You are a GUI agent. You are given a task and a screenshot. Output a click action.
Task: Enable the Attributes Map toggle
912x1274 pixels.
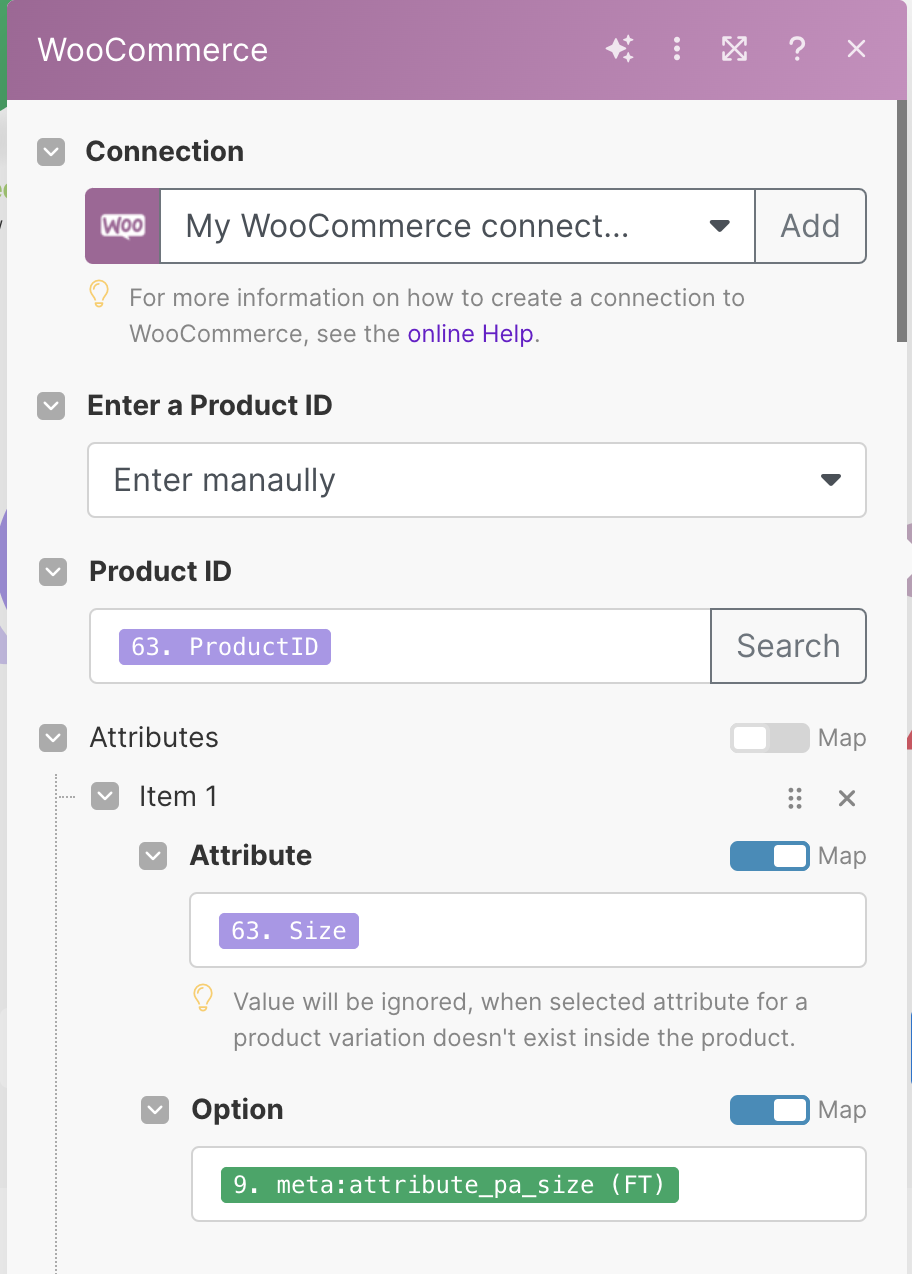click(769, 738)
